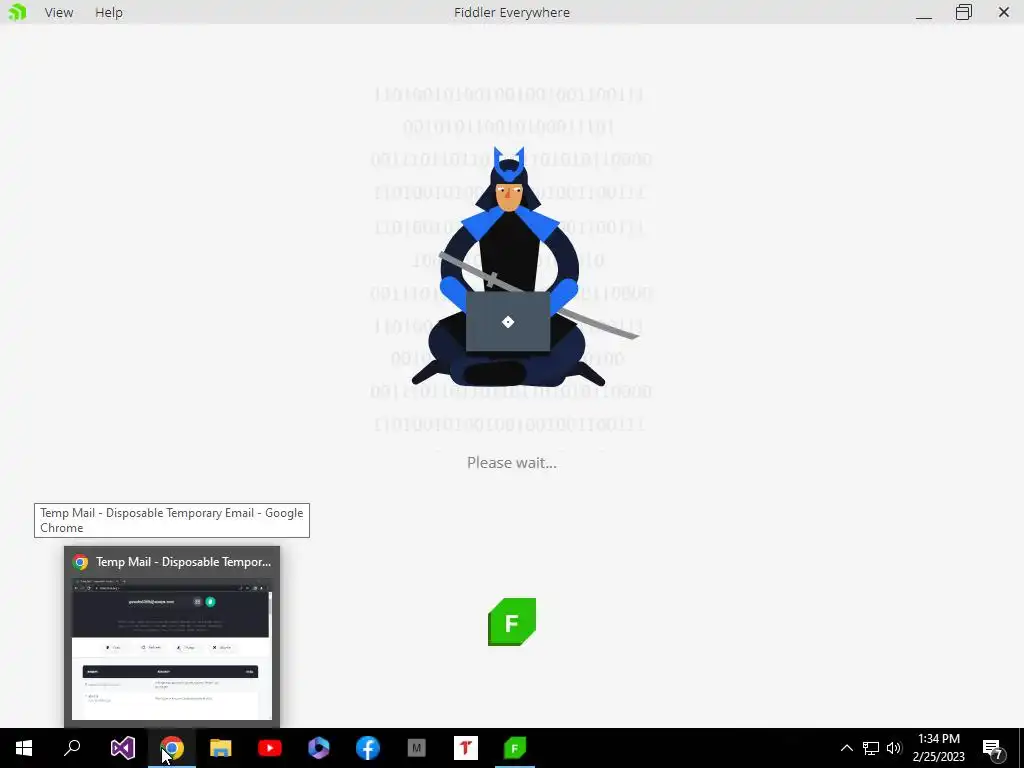Viewport: 1024px width, 768px height.
Task: Open the clock showing 1:34 PM
Action: [938, 748]
